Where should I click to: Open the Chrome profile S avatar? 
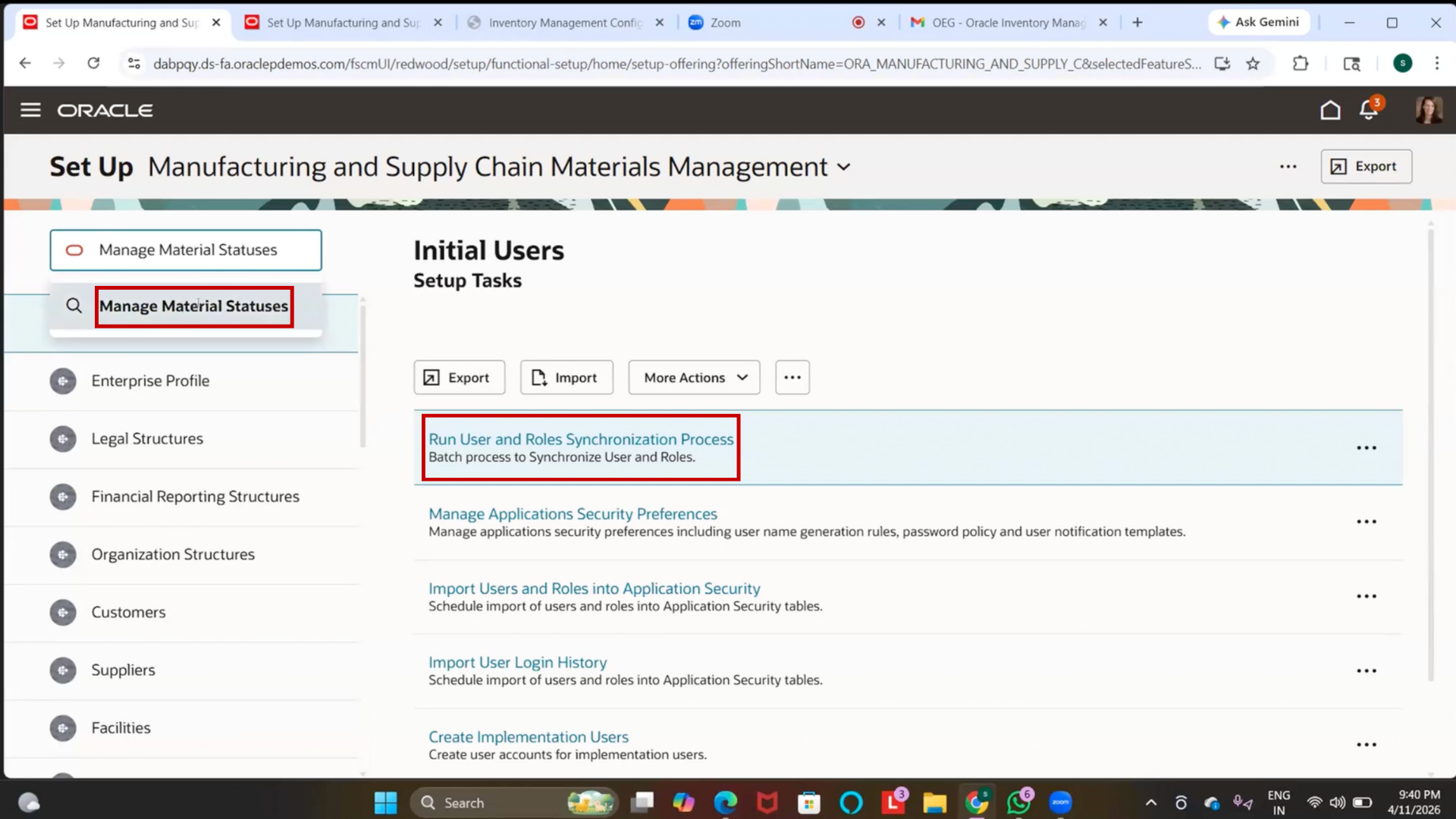[1402, 64]
